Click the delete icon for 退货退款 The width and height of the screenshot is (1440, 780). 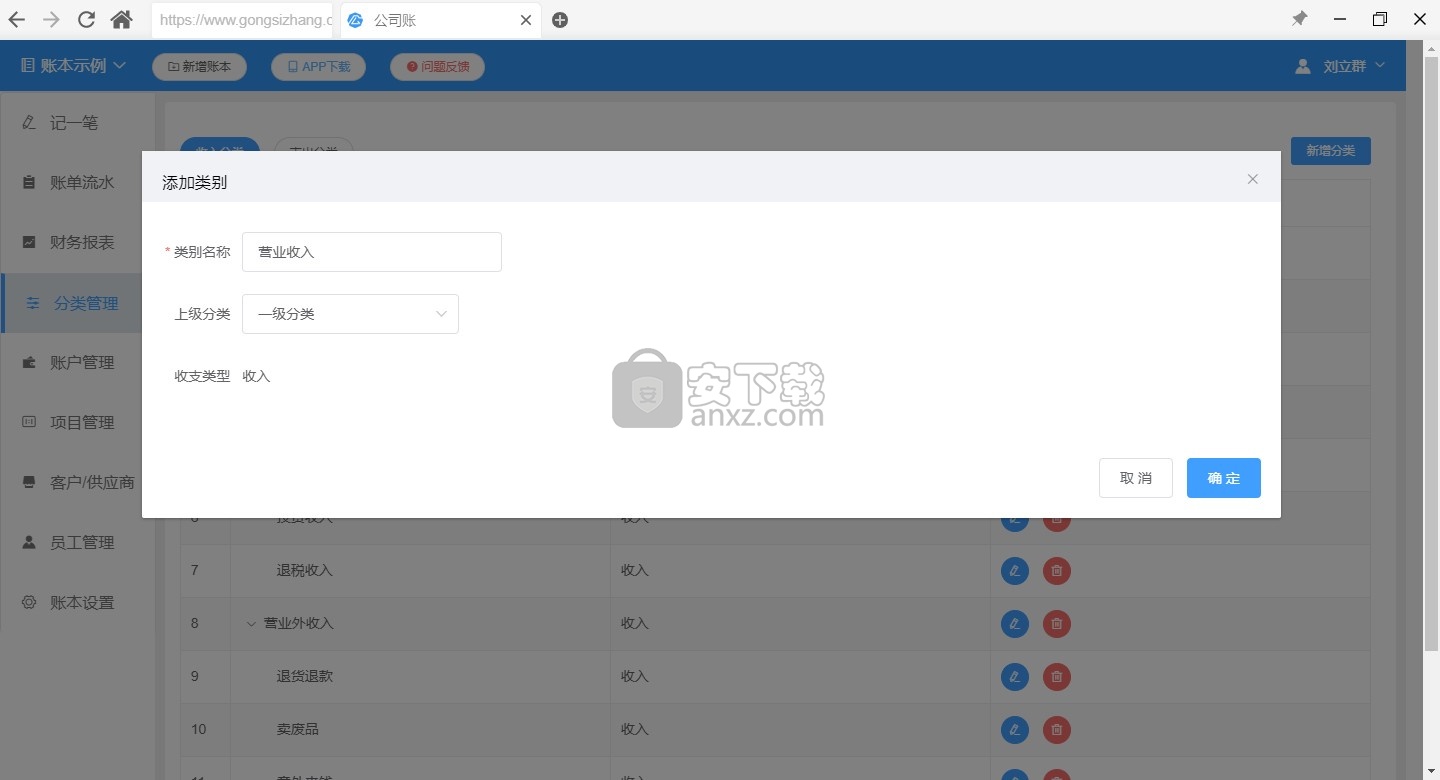point(1056,676)
